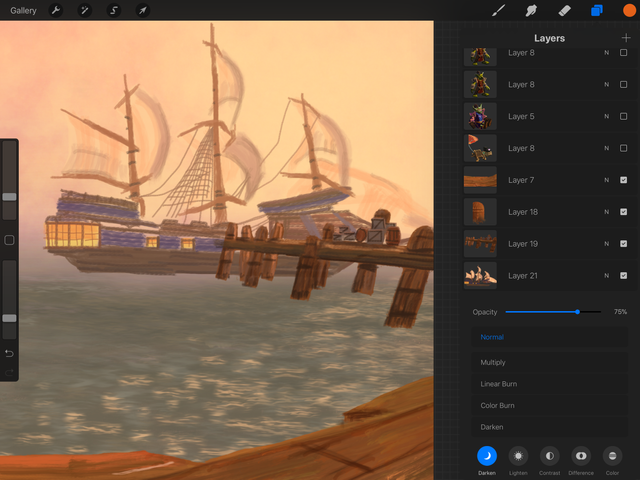Open the Adjustments magic wand menu
The height and width of the screenshot is (480, 640).
click(x=84, y=10)
